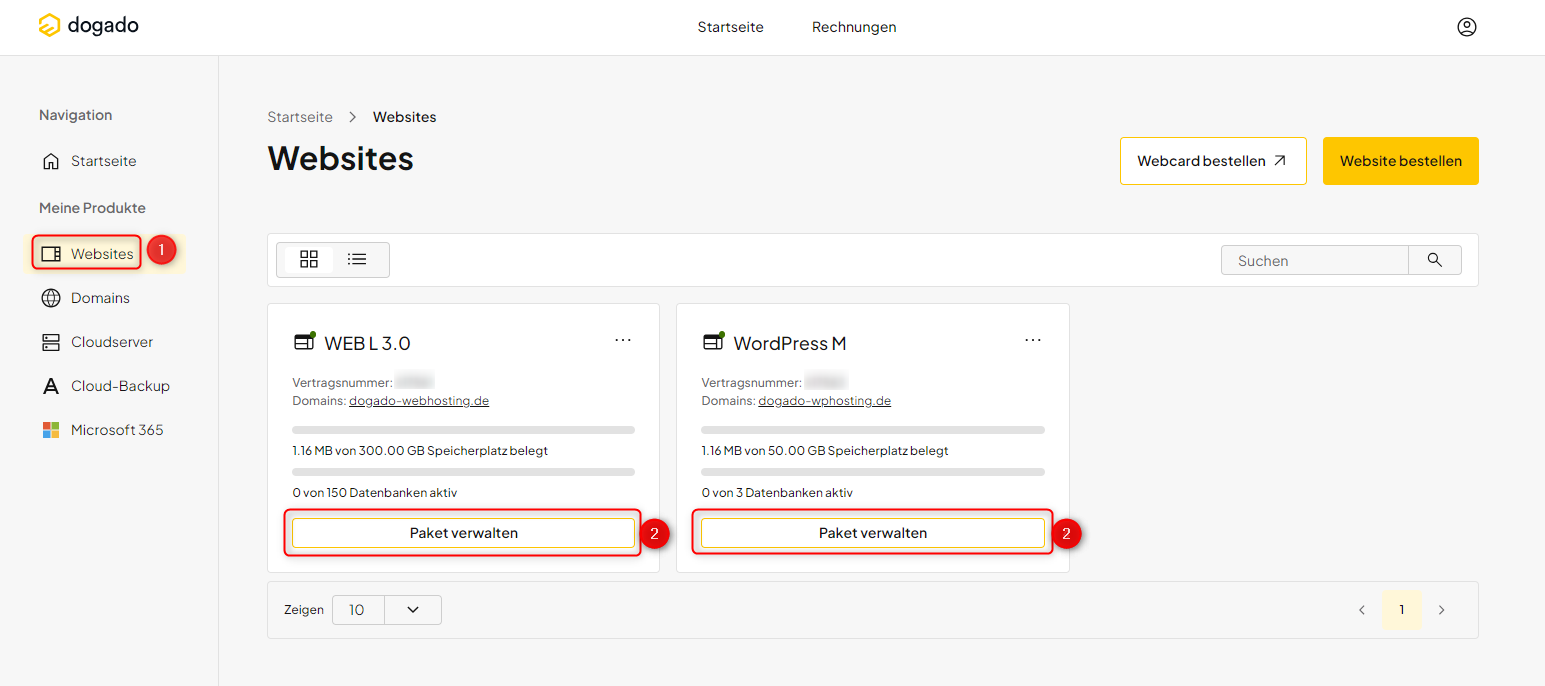Click the dogado logo
1545x686 pixels.
(88, 25)
